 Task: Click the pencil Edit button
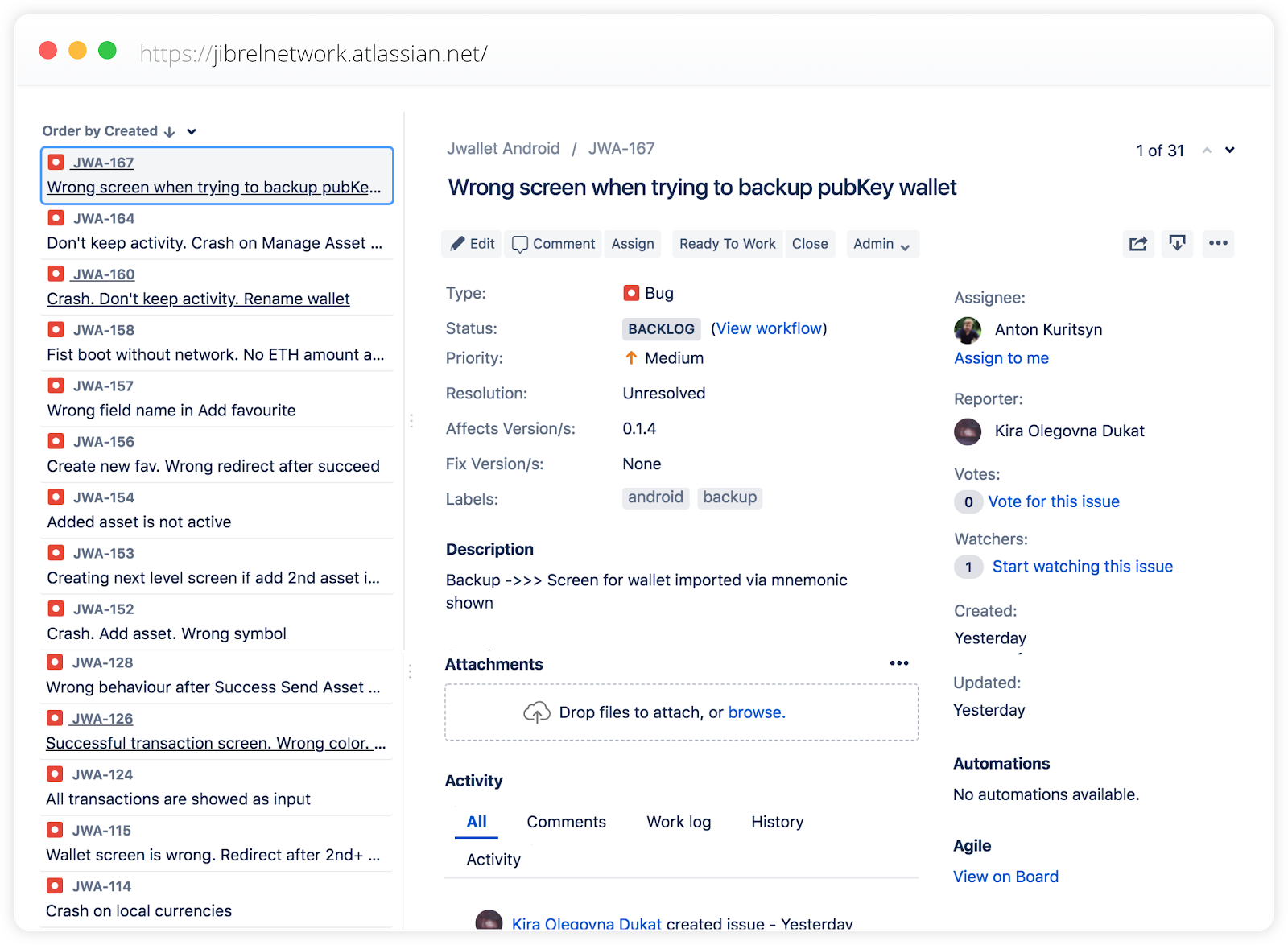tap(472, 244)
